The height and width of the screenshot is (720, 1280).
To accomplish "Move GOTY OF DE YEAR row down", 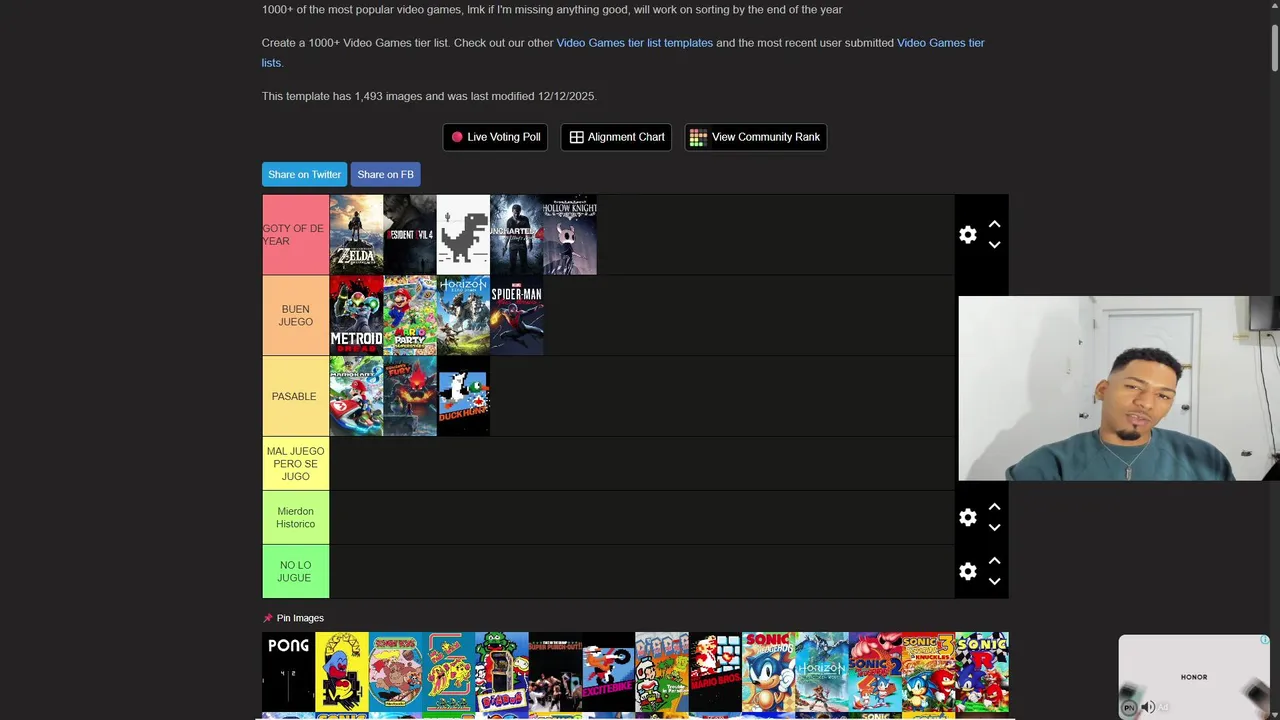I will 994,245.
